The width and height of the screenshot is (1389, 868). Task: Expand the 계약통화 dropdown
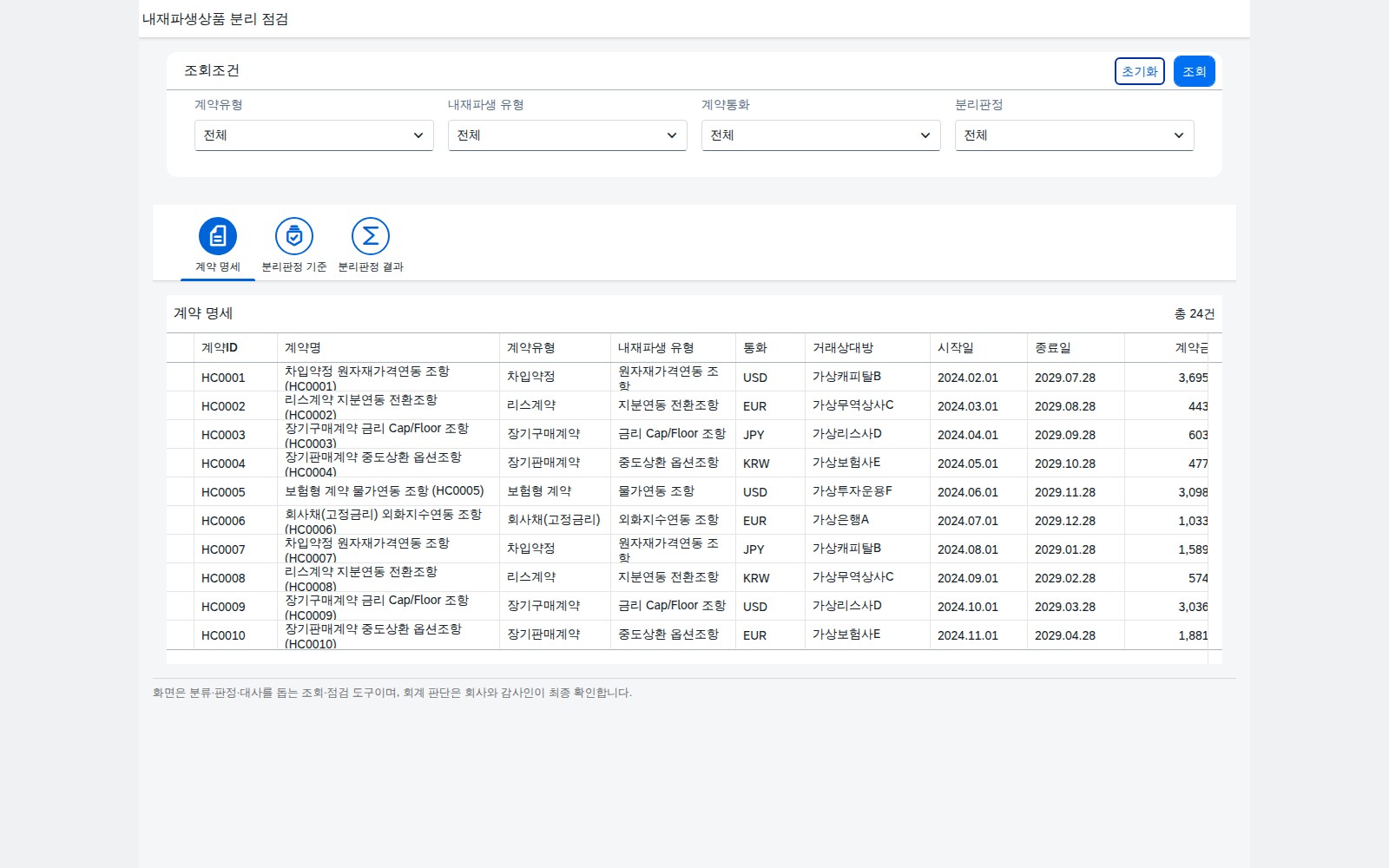[x=821, y=135]
